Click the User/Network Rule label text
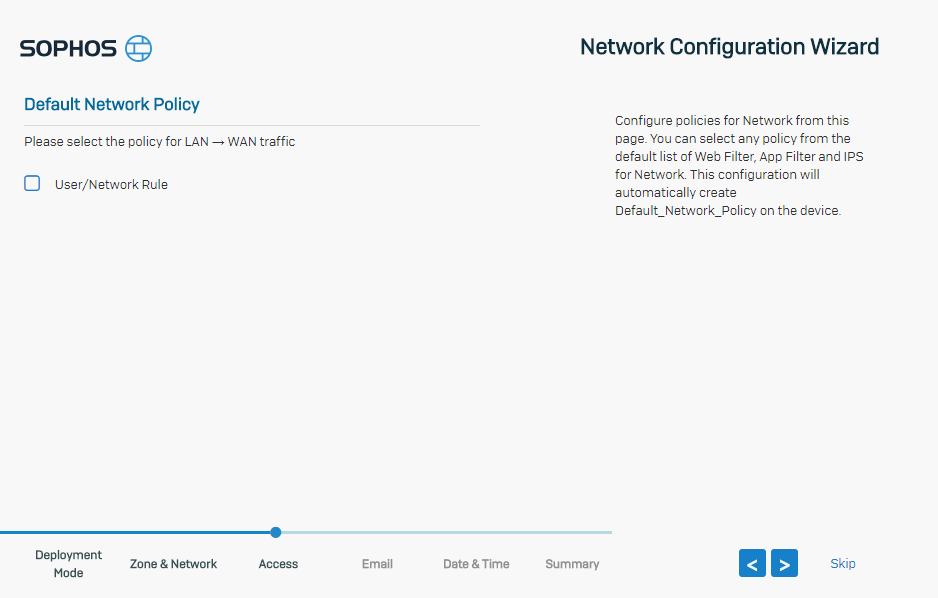The height and width of the screenshot is (598, 938). [111, 185]
